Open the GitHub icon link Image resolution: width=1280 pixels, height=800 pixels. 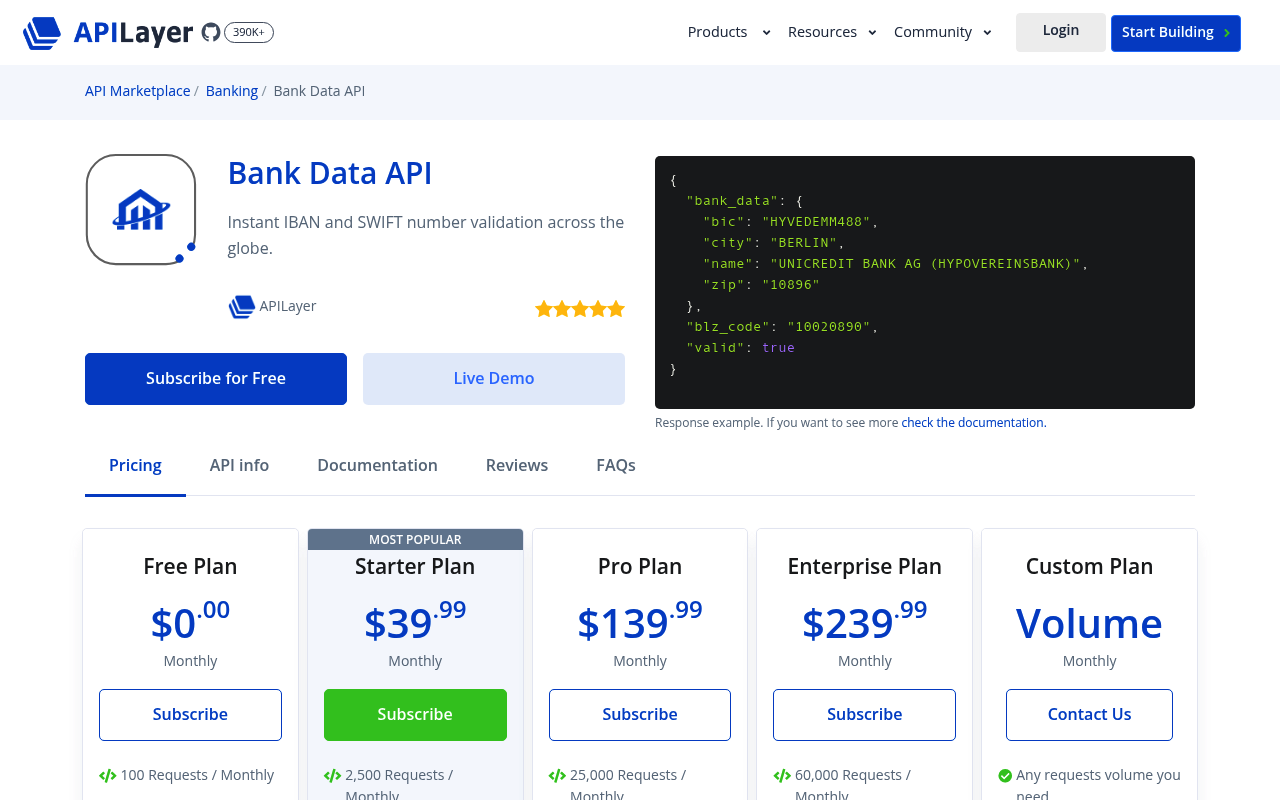click(211, 32)
